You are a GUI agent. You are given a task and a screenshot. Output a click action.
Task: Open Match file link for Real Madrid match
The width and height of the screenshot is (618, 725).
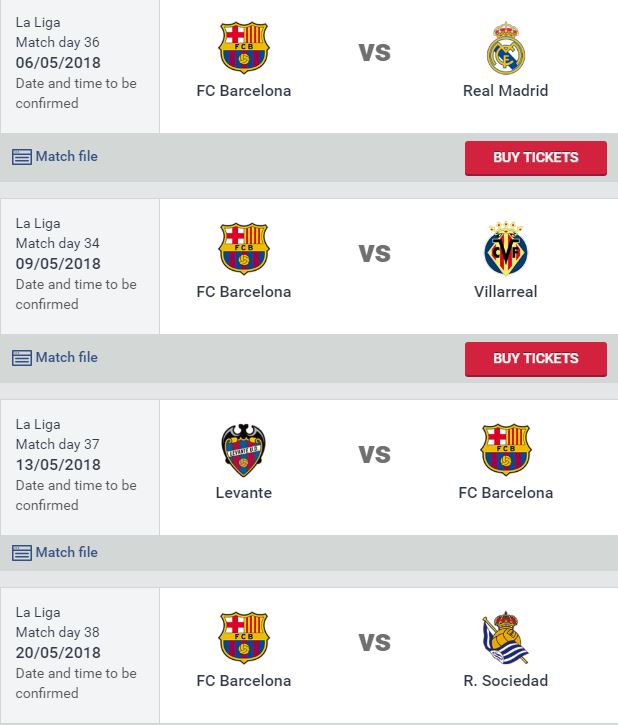[x=66, y=157]
